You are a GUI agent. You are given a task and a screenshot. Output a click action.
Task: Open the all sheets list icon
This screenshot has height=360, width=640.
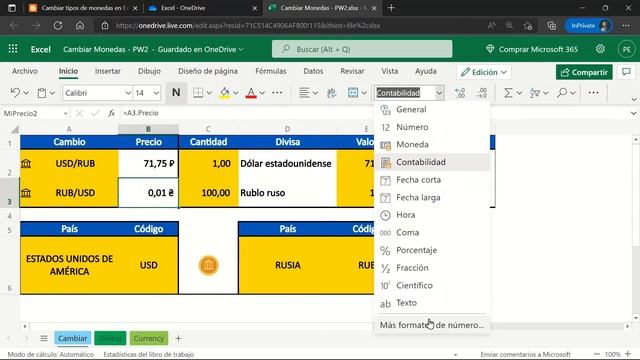(44, 338)
